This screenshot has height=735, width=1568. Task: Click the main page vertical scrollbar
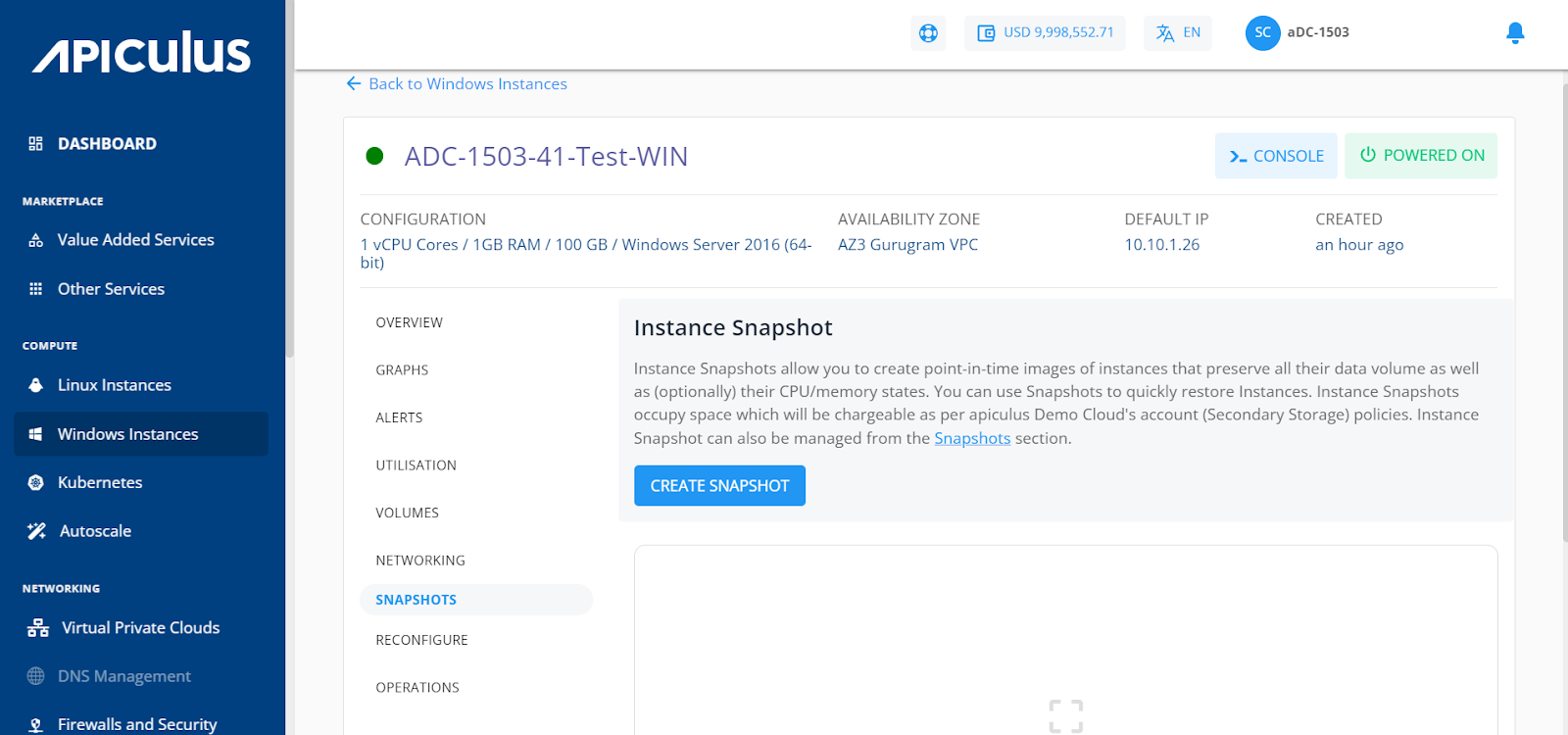(x=1562, y=314)
